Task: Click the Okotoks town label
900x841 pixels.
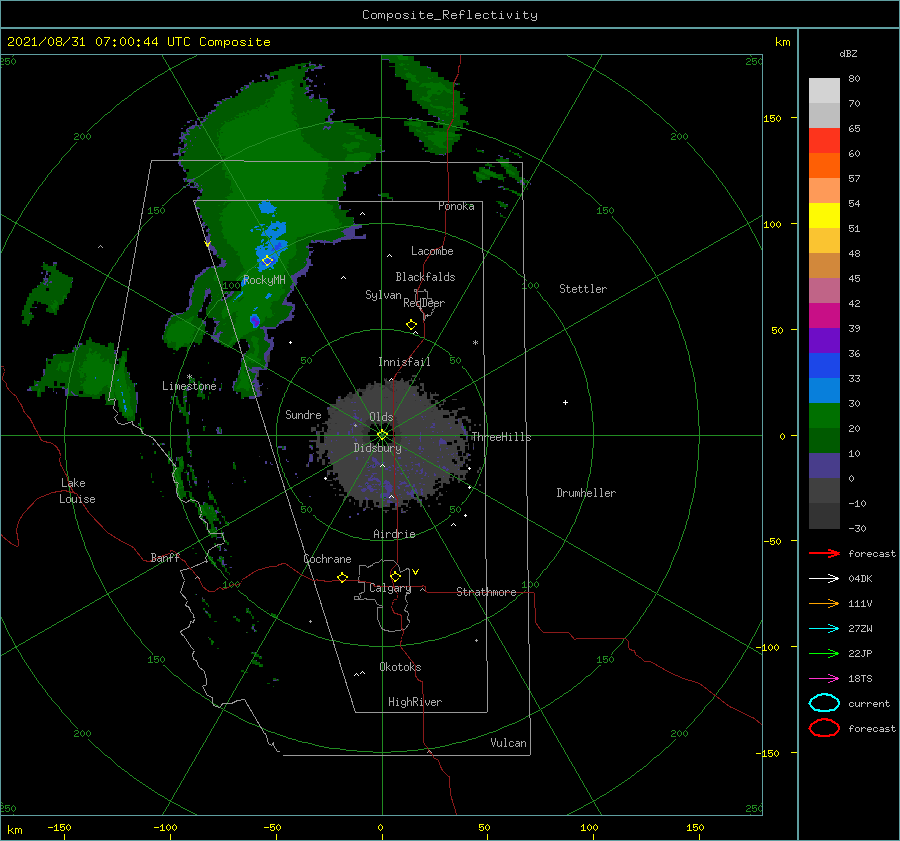Action: tap(400, 667)
